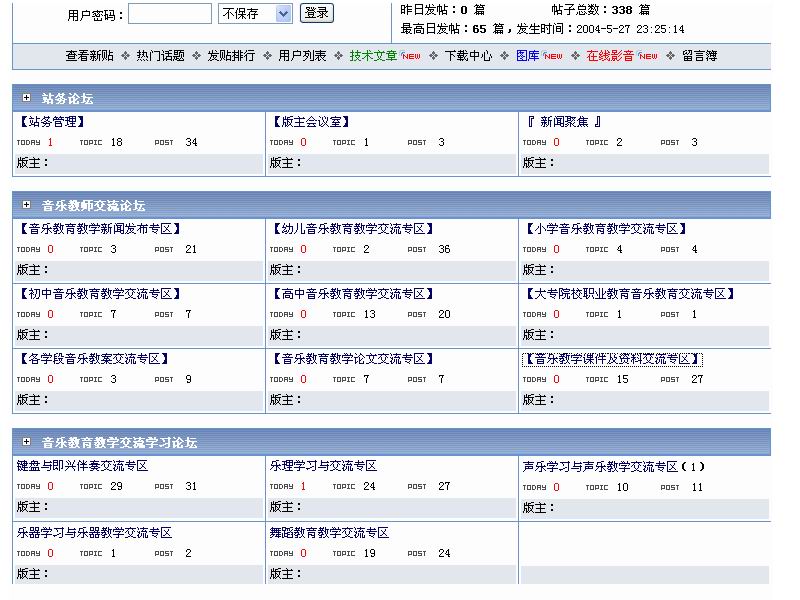Open the 技术文章 link
The height and width of the screenshot is (600, 800).
click(373, 56)
